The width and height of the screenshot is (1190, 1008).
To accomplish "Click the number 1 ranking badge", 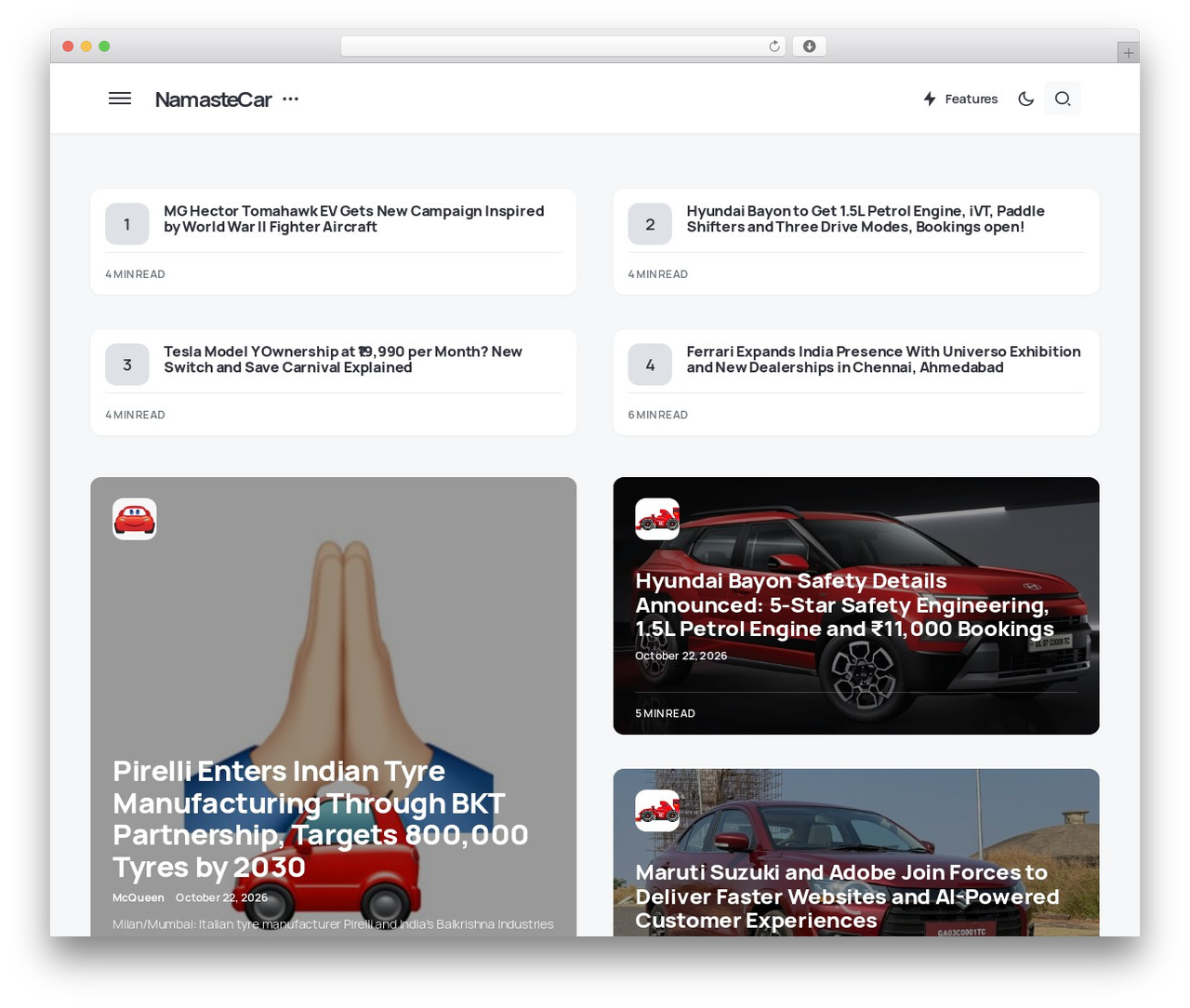I will point(127,224).
